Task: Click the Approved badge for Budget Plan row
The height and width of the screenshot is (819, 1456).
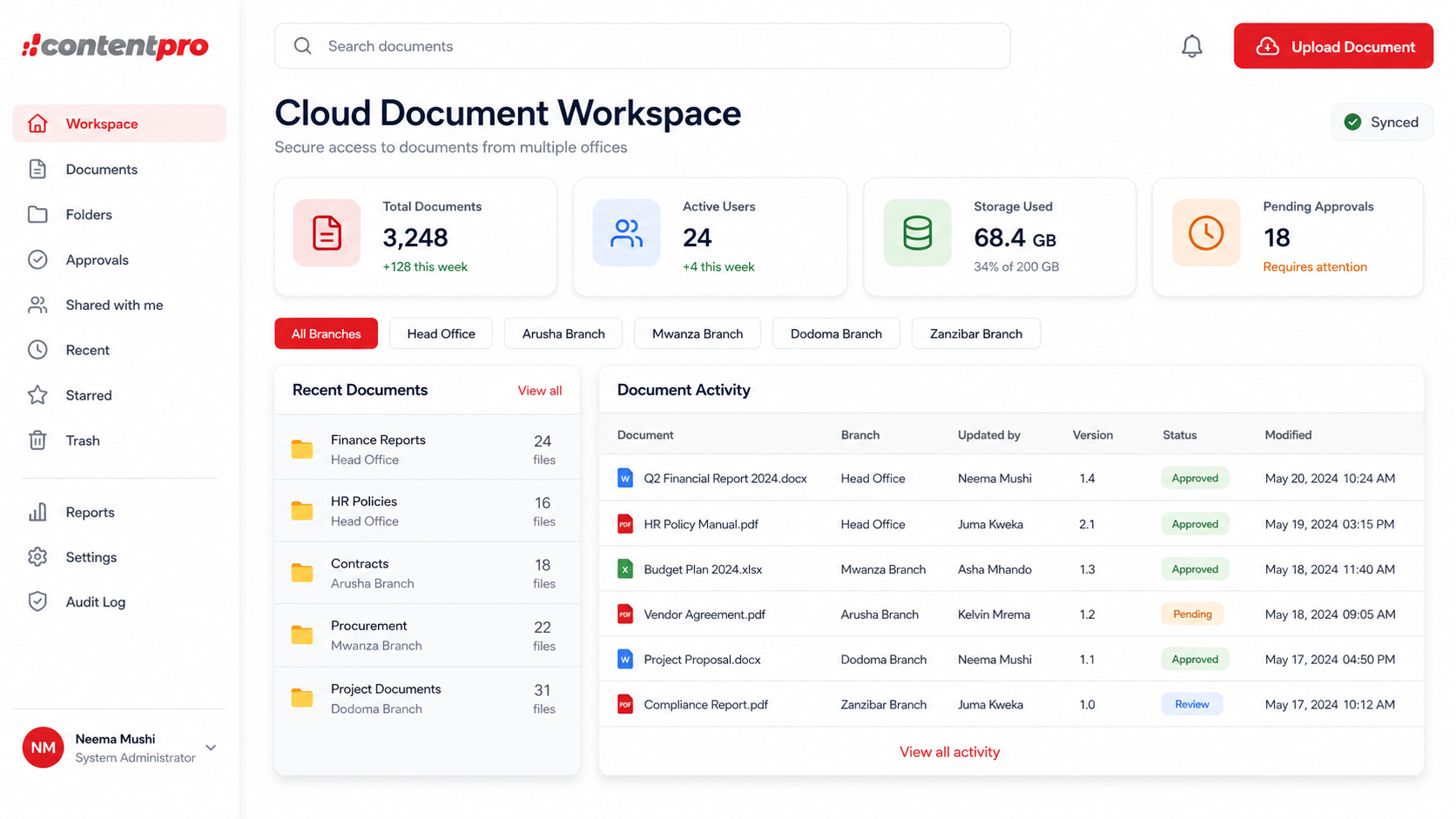Action: click(x=1195, y=569)
